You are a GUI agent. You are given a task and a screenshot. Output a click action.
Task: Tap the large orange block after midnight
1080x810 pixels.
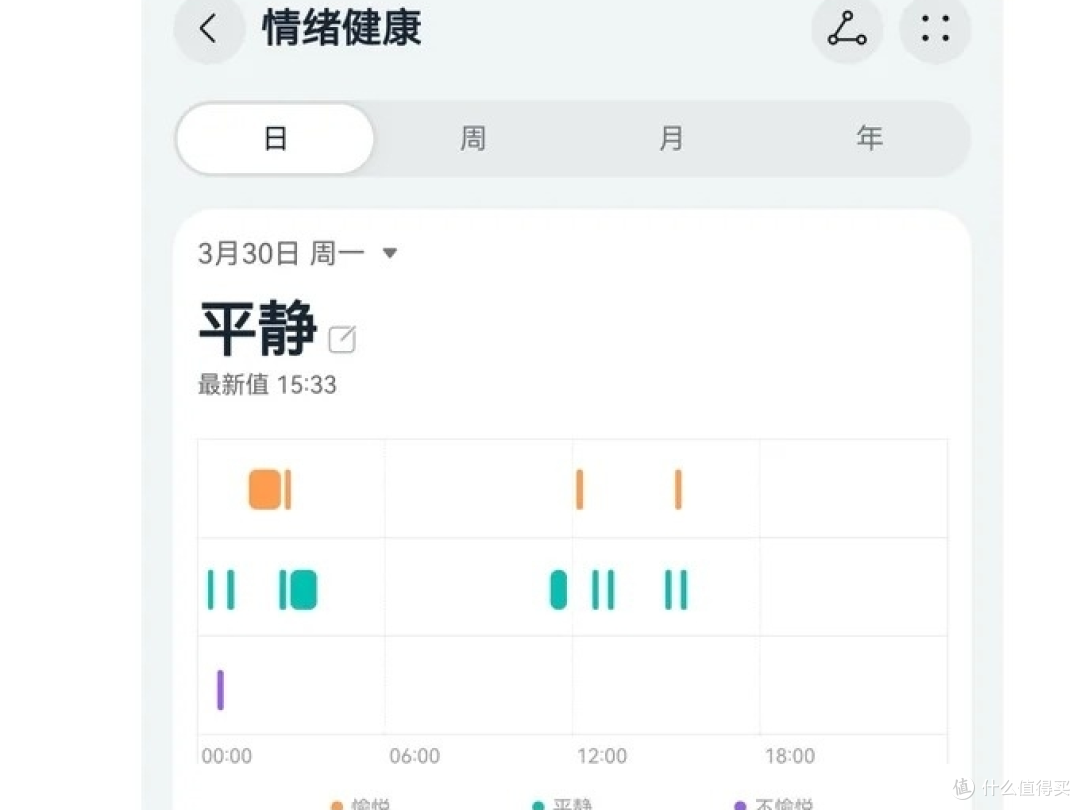[x=265, y=490]
